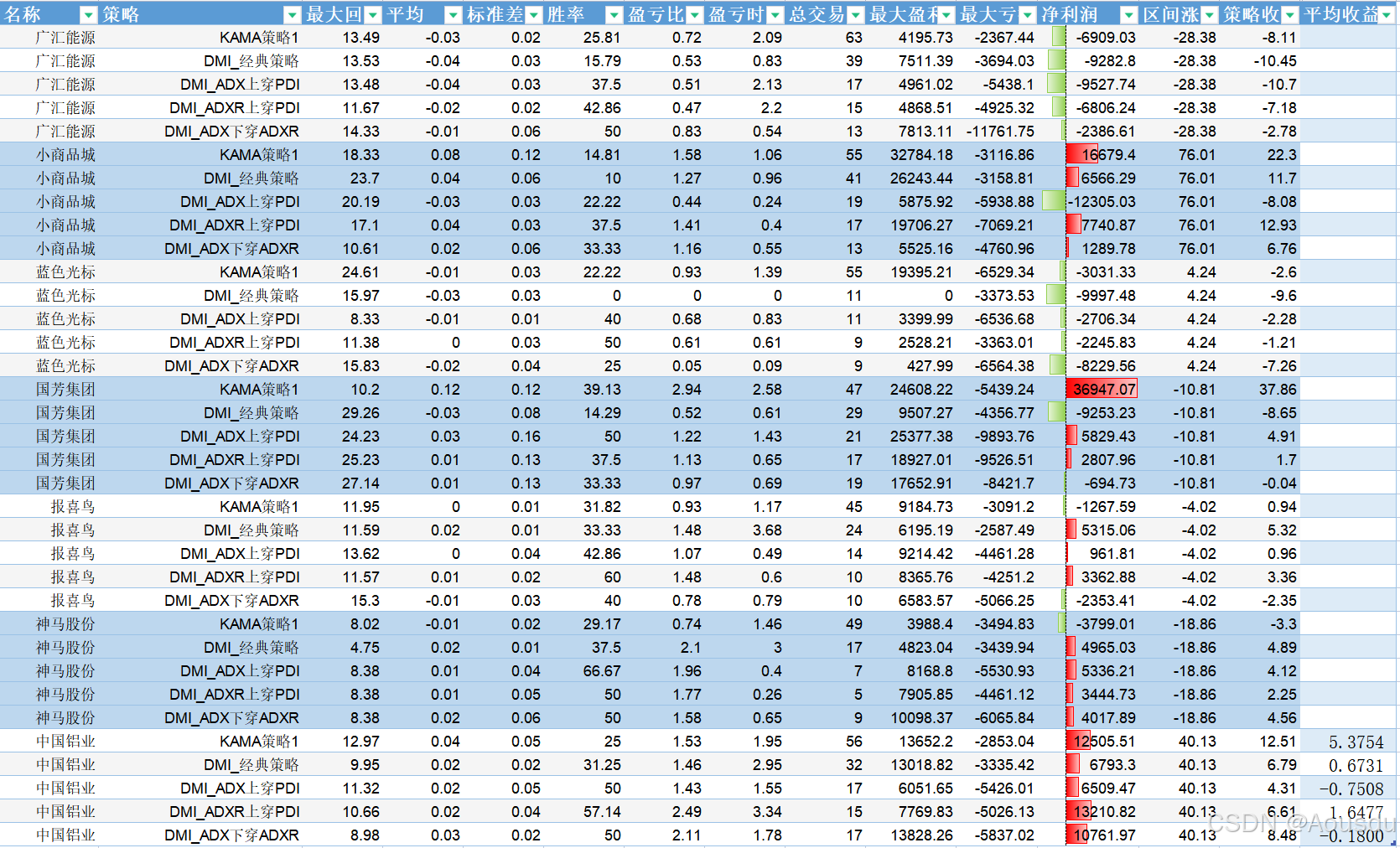Select 广汇能源 name in the KAMA策略1 row
The height and width of the screenshot is (848, 1400).
tap(49, 38)
